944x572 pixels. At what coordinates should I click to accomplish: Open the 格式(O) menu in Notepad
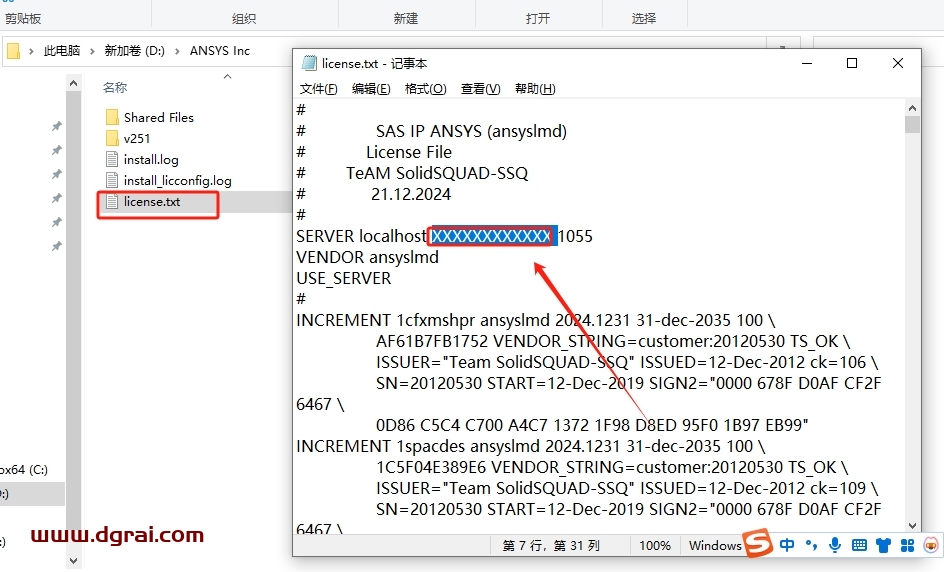426,89
